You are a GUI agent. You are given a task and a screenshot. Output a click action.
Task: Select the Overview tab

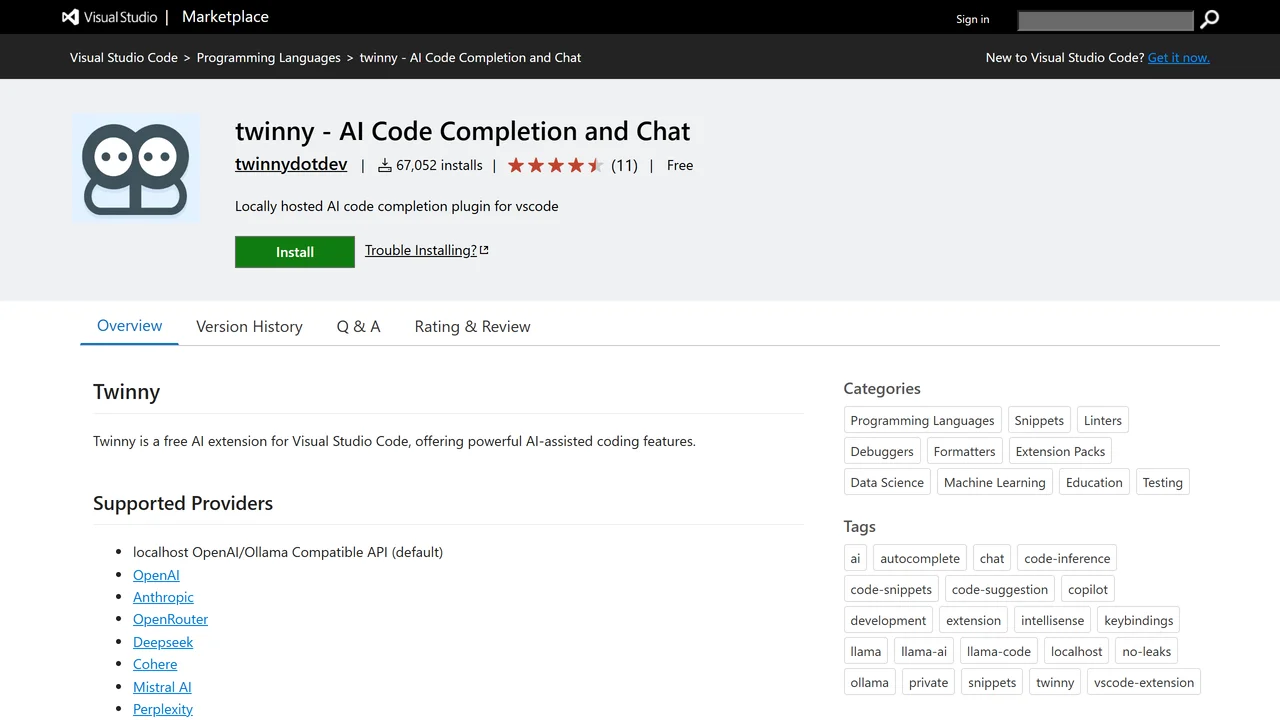coord(130,326)
